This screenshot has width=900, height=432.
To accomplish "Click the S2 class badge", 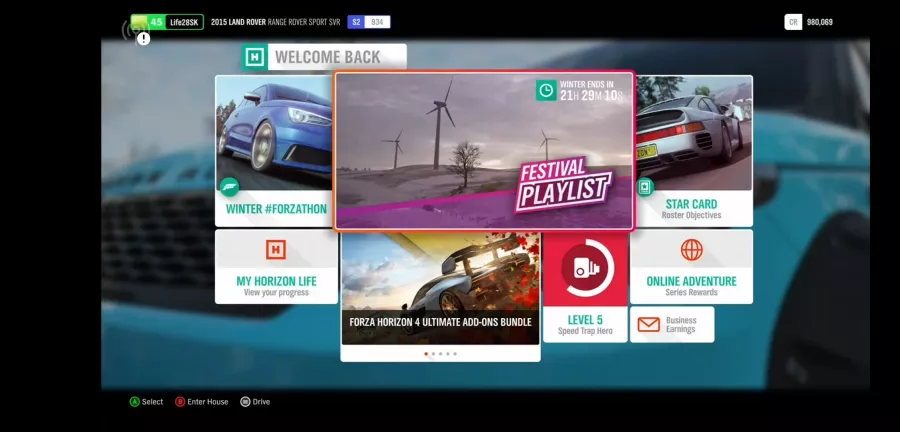I will pyautogui.click(x=356, y=22).
